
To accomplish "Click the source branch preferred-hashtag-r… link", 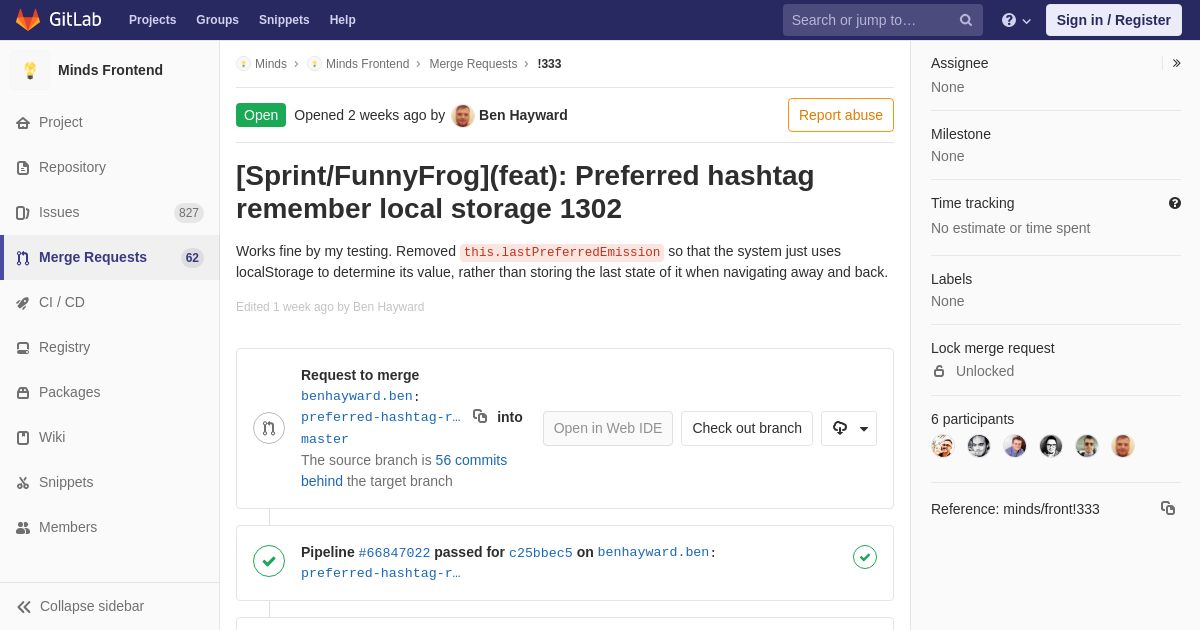I will [381, 417].
